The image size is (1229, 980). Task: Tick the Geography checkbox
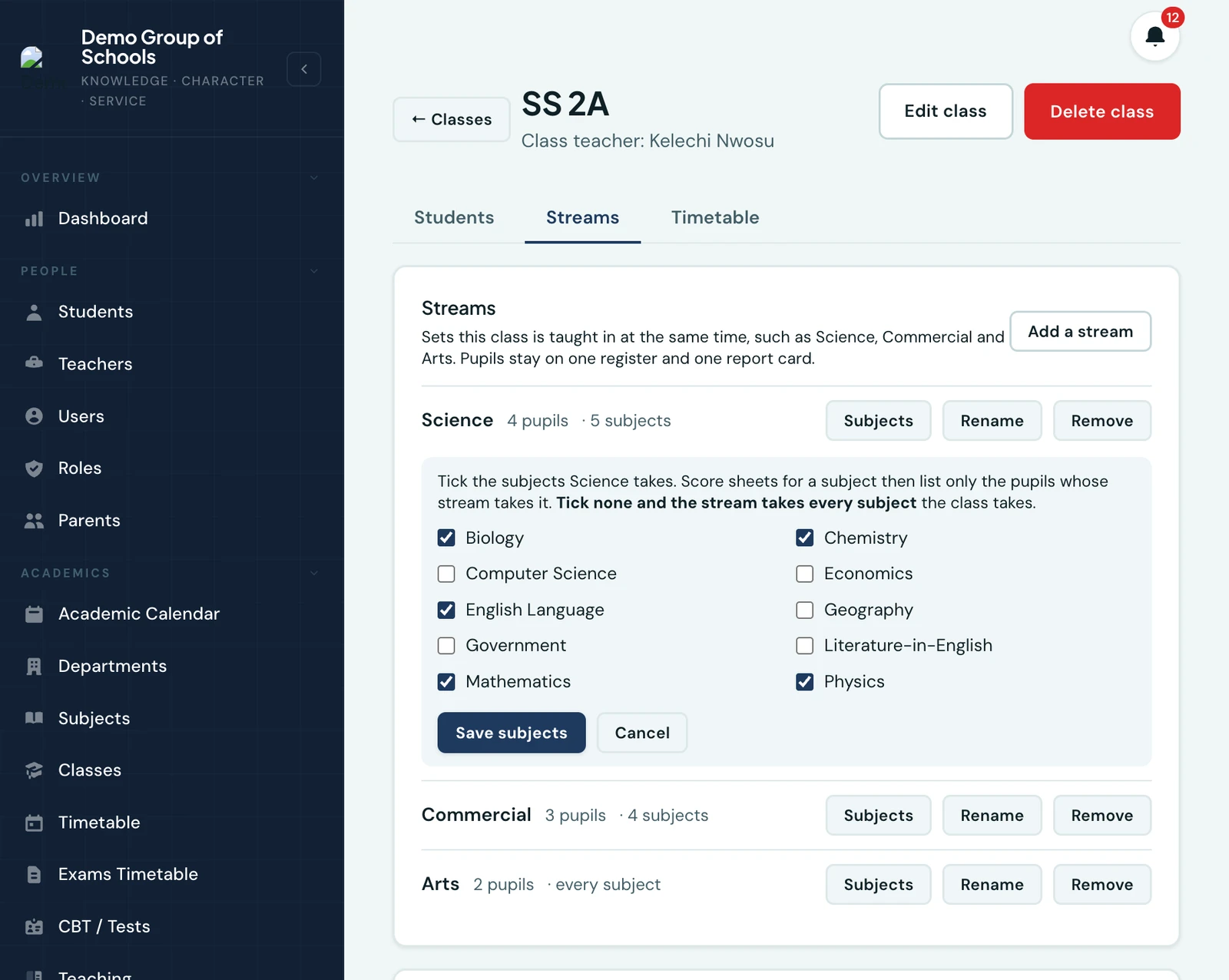coord(805,610)
